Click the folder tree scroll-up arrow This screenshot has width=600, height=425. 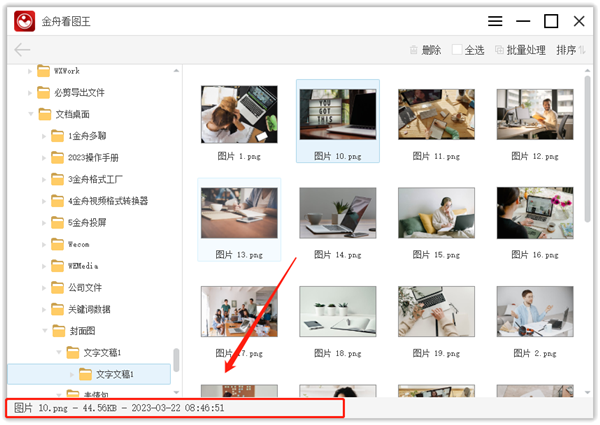click(x=176, y=71)
